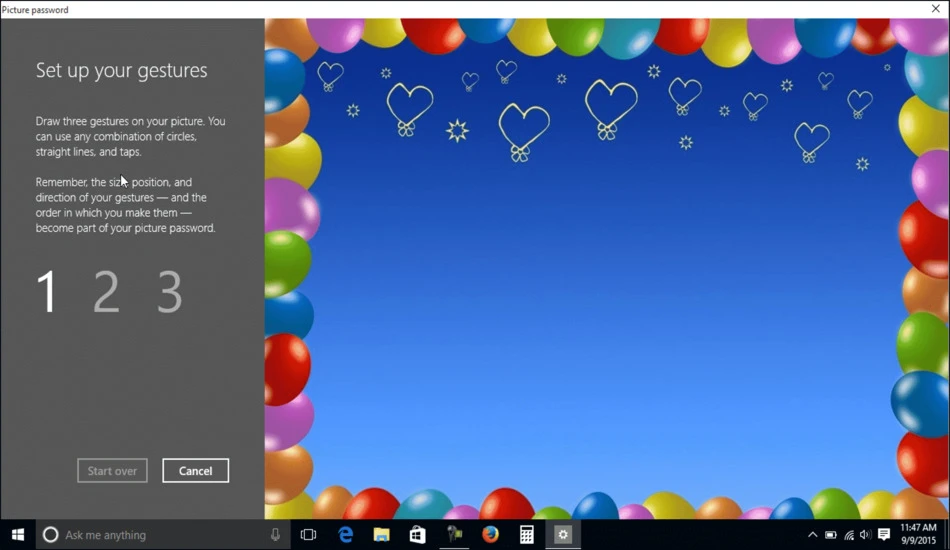
Task: Open the network connections tray icon
Action: coord(849,535)
